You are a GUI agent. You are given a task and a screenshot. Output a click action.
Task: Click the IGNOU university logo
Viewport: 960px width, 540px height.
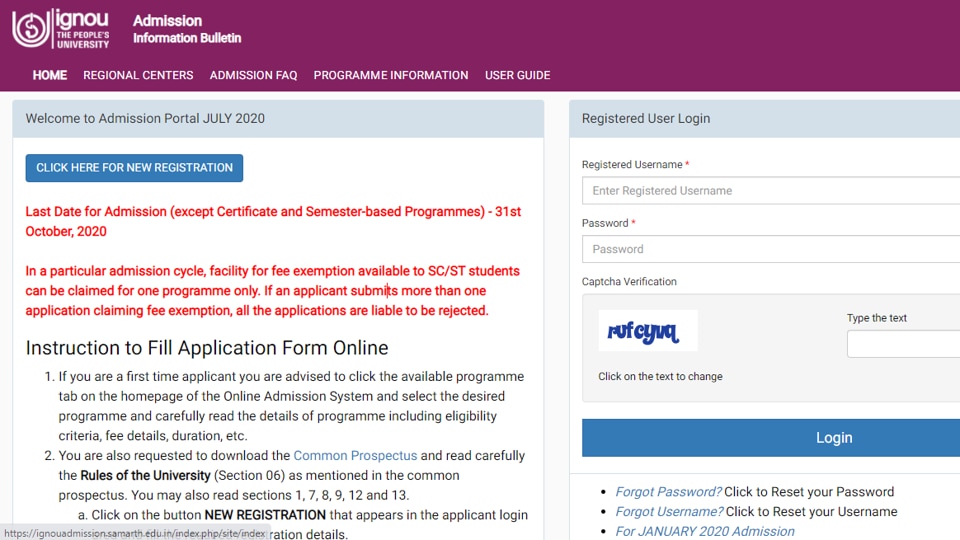point(61,29)
